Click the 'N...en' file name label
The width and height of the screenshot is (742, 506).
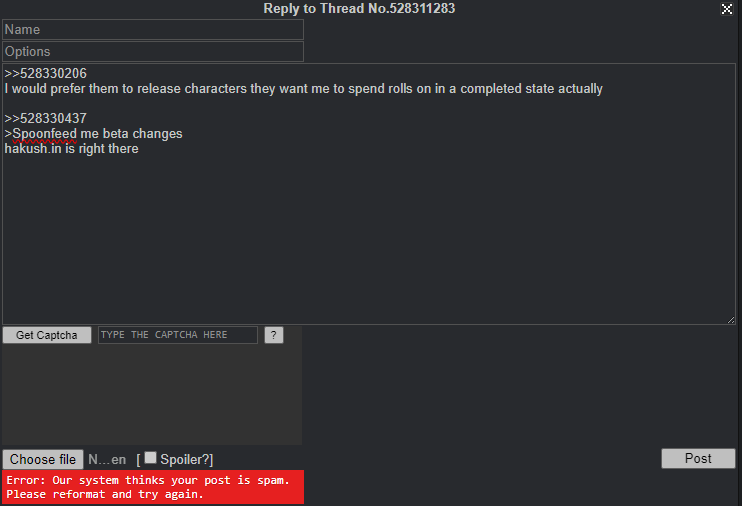click(107, 460)
